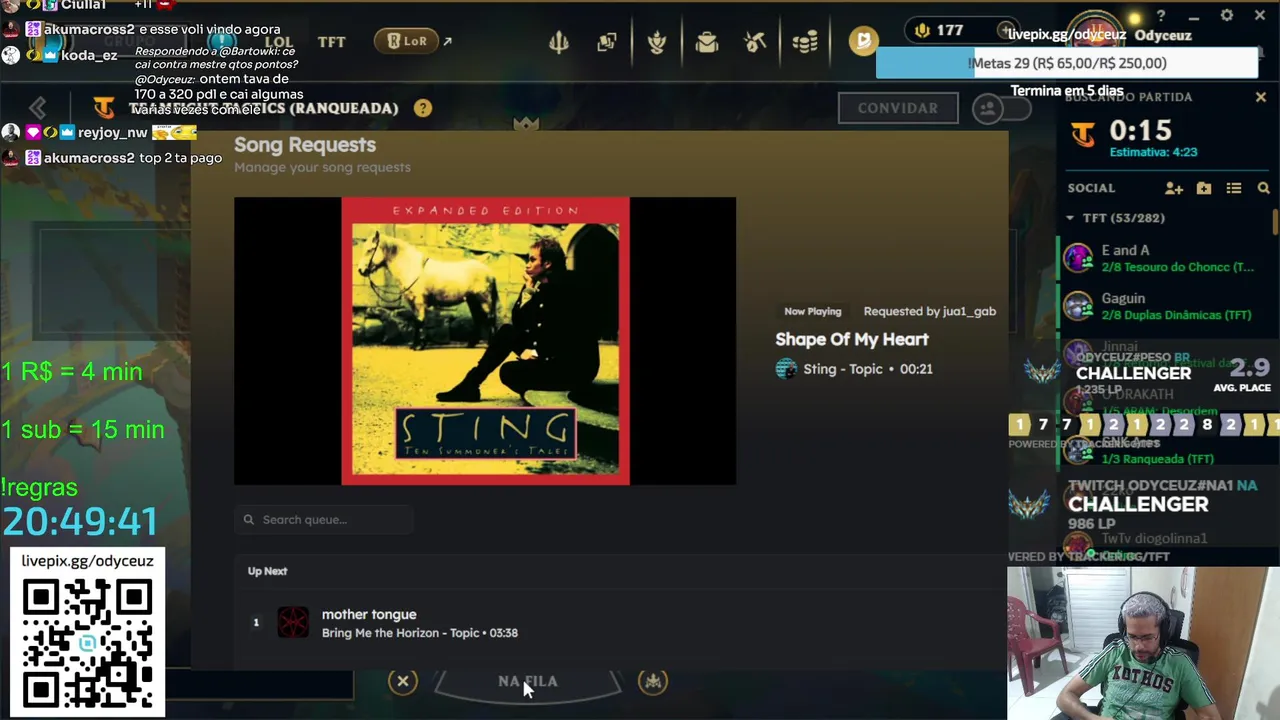This screenshot has width=1280, height=720.
Task: Open the help question mark in window header
Action: pyautogui.click(x=1161, y=16)
